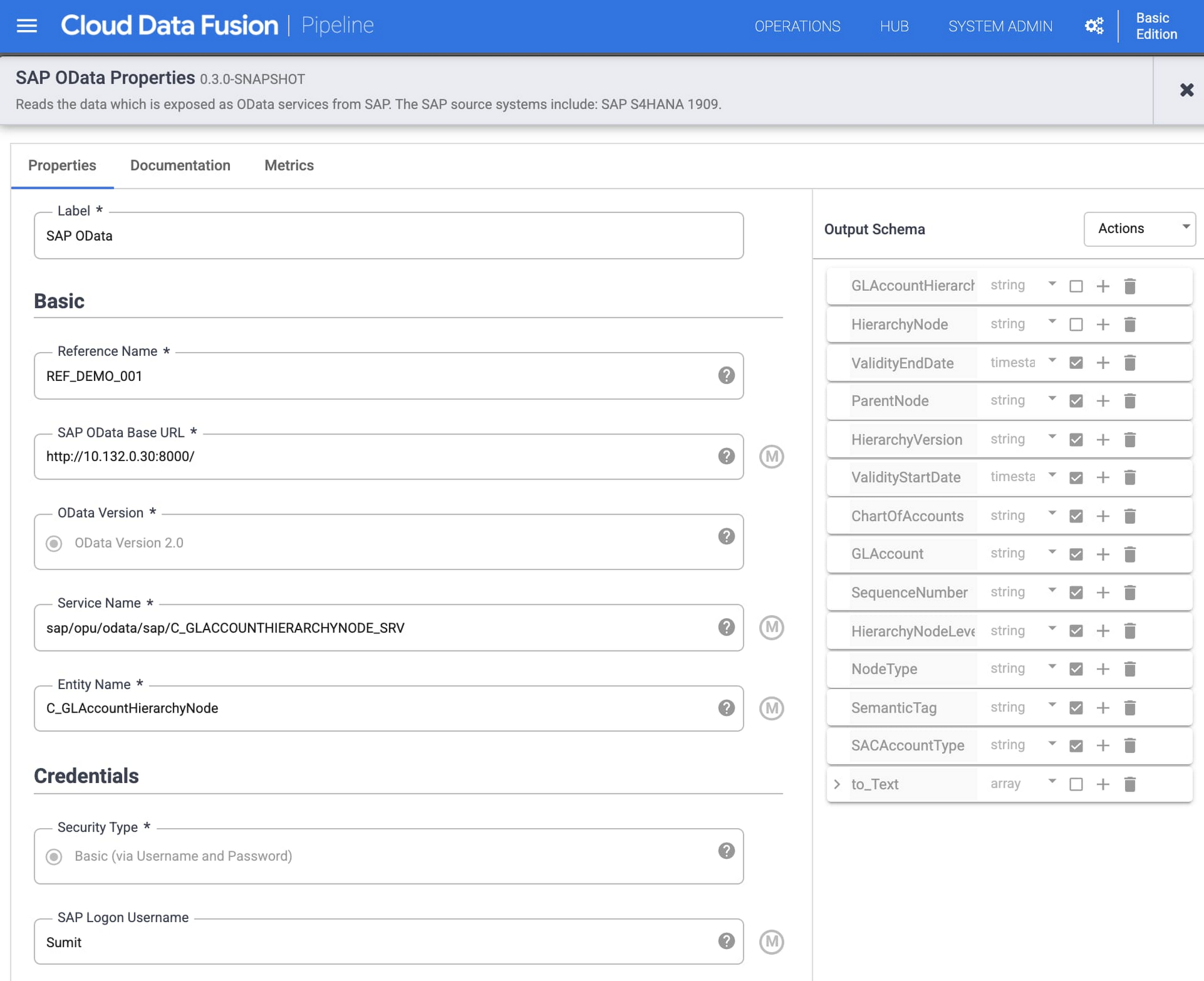Screen dimensions: 1204x981
Task: Uncheck nullable for HierarchyVersion
Action: (1076, 440)
